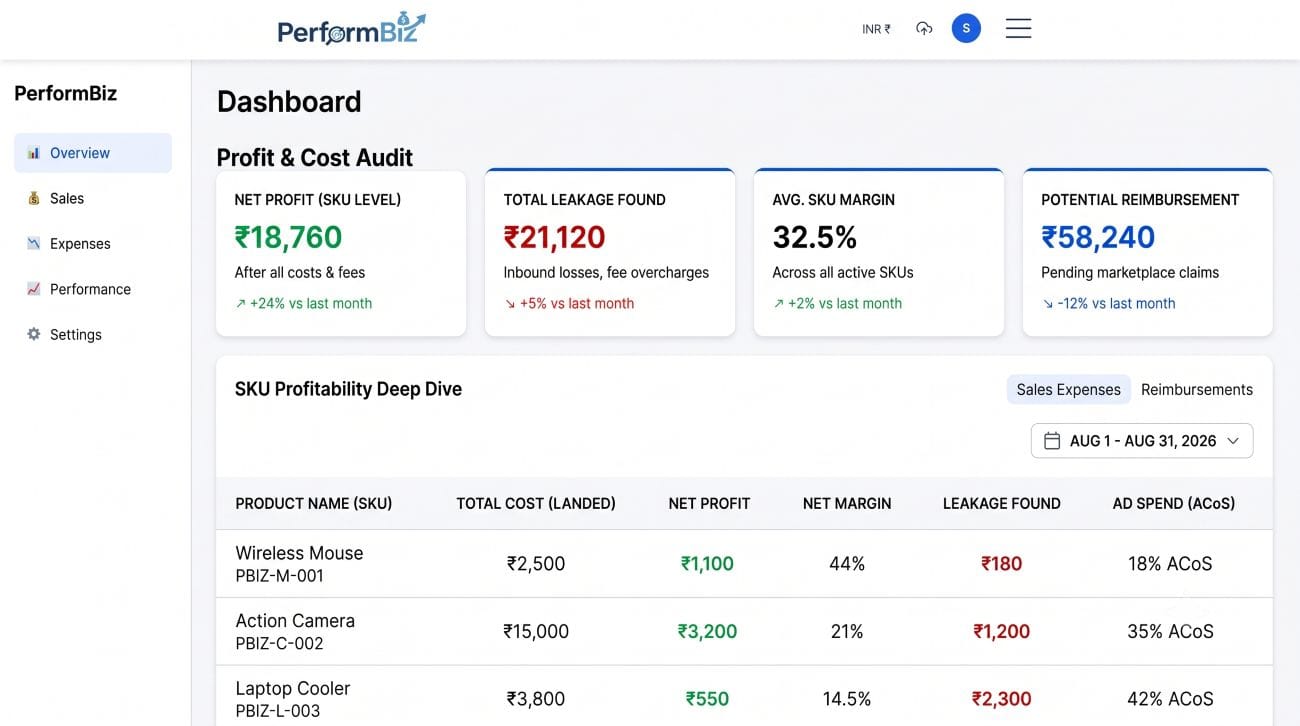This screenshot has width=1300, height=726.
Task: Click the calendar icon in date picker
Action: coord(1052,441)
